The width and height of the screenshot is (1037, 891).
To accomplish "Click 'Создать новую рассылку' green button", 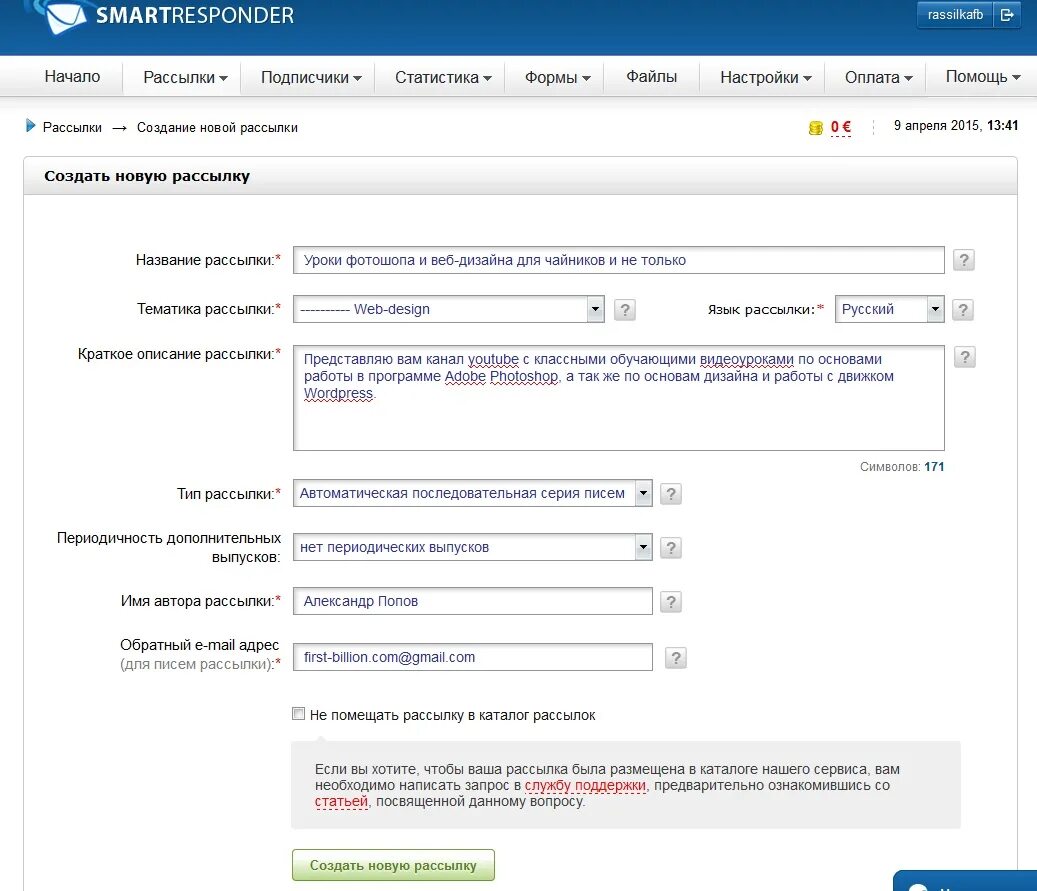I will pos(393,865).
